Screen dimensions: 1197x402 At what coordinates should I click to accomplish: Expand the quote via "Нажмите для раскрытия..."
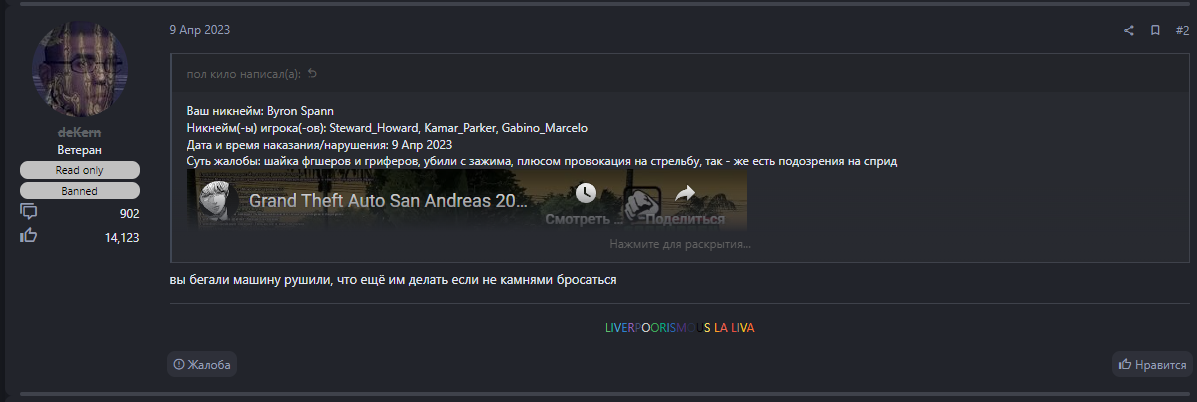click(x=679, y=245)
